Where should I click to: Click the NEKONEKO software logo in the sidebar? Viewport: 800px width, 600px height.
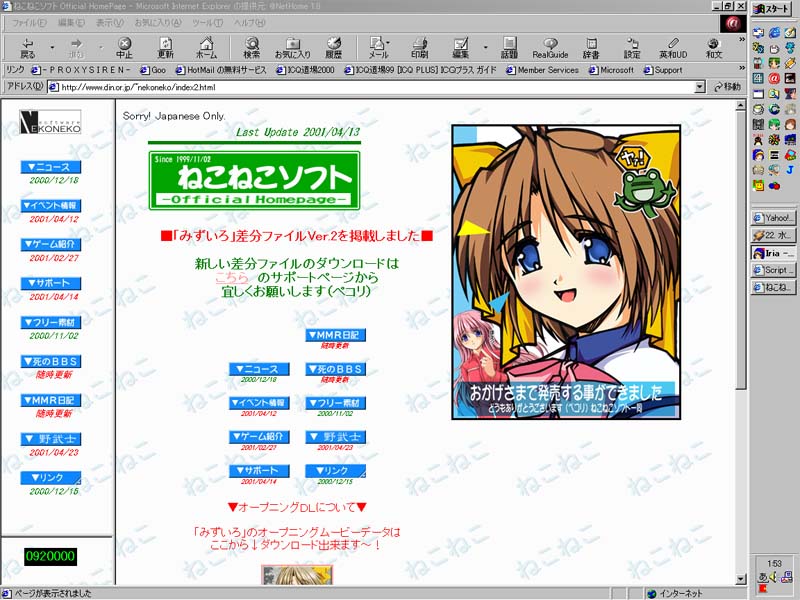tap(50, 122)
